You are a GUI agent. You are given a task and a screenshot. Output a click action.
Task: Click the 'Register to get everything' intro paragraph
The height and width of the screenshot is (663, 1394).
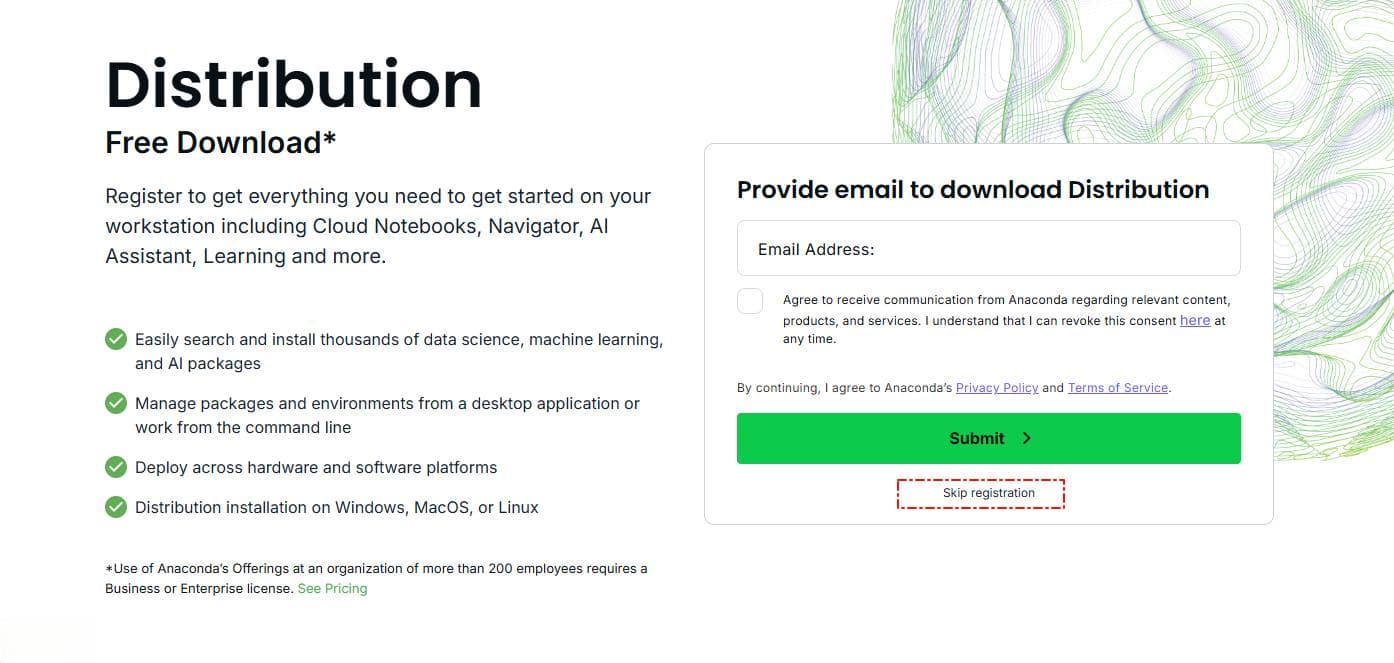pos(378,226)
